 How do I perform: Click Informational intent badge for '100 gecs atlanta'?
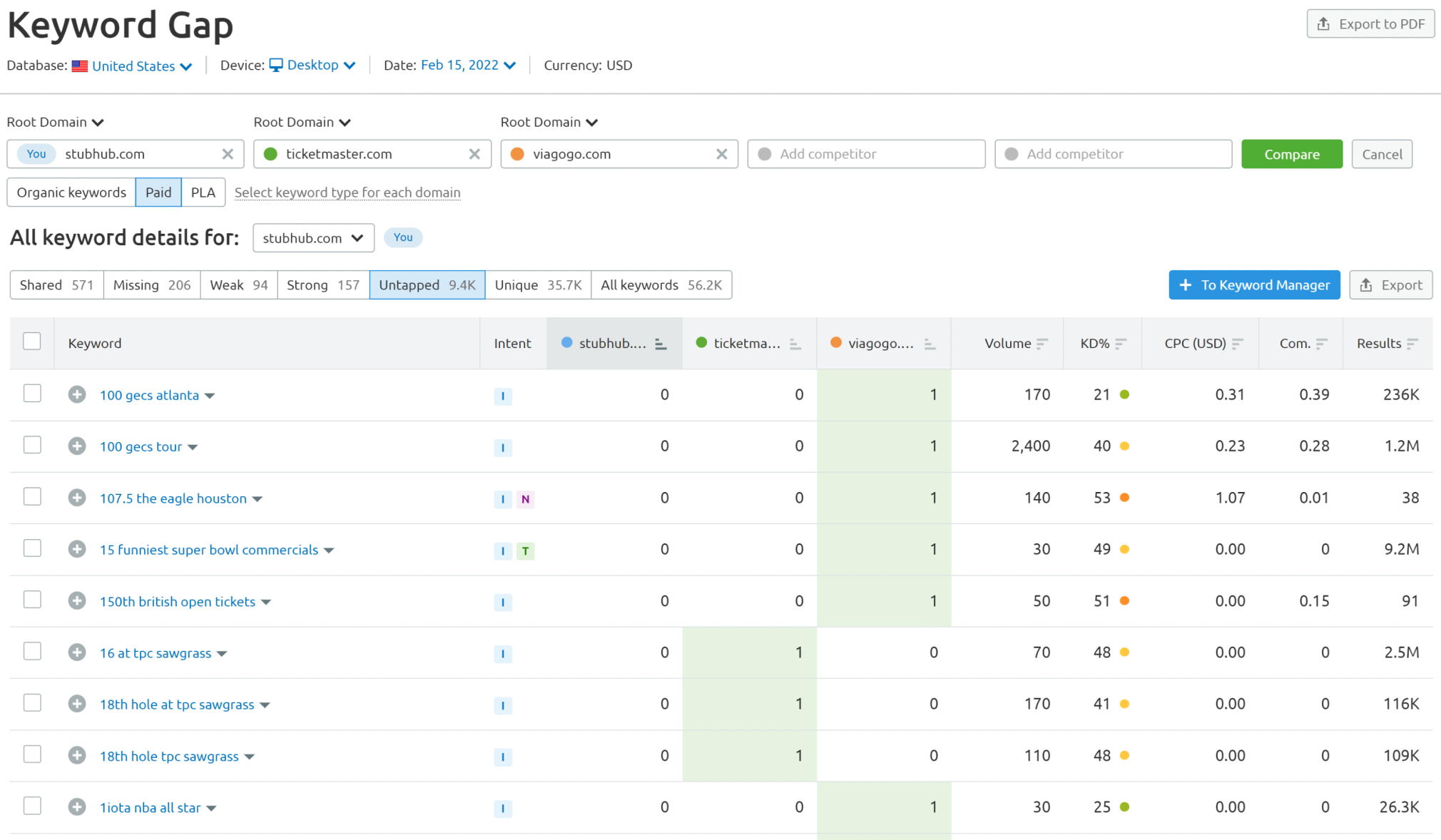pos(503,396)
